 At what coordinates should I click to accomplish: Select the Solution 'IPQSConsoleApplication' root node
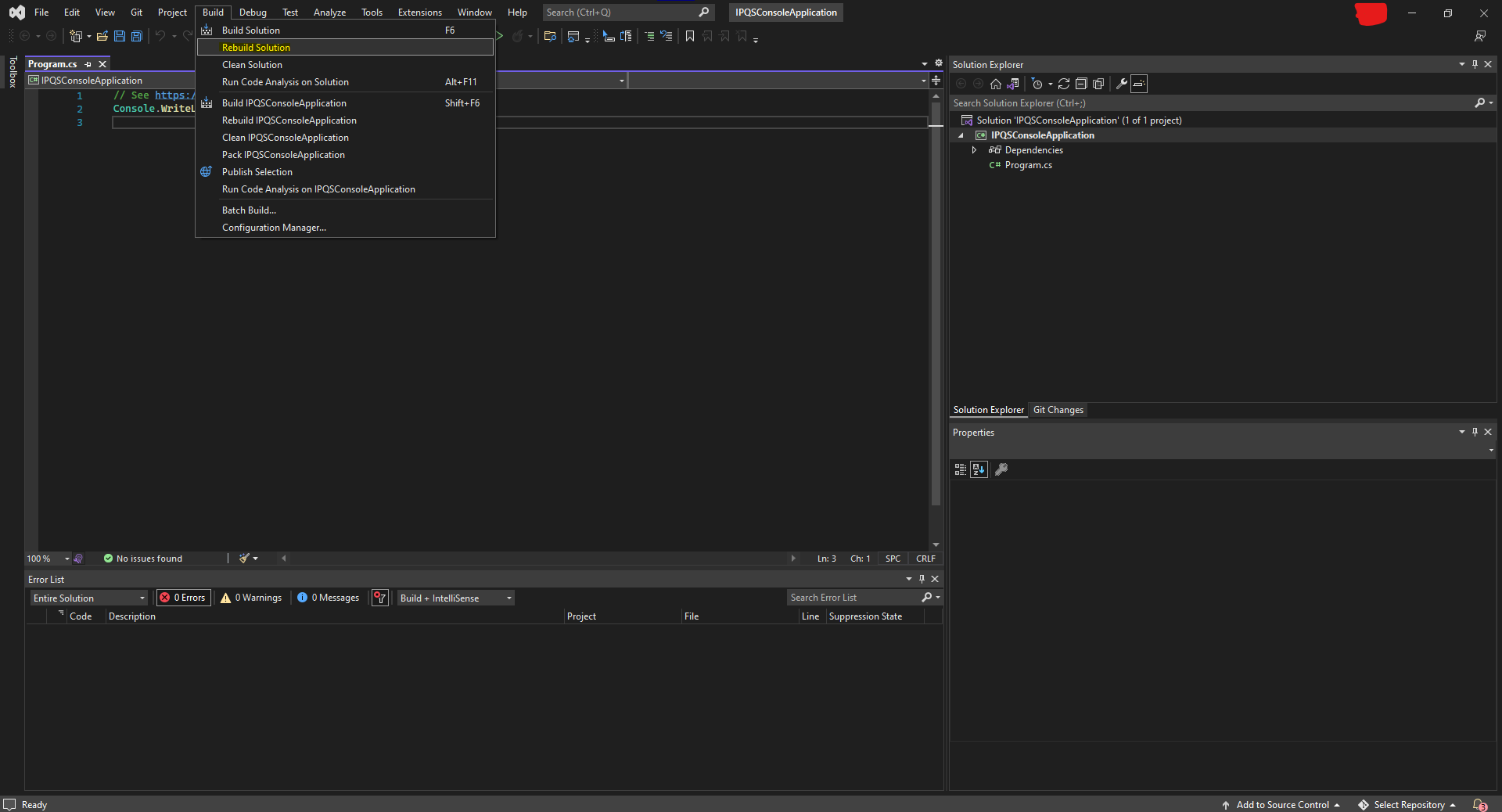click(x=1071, y=120)
